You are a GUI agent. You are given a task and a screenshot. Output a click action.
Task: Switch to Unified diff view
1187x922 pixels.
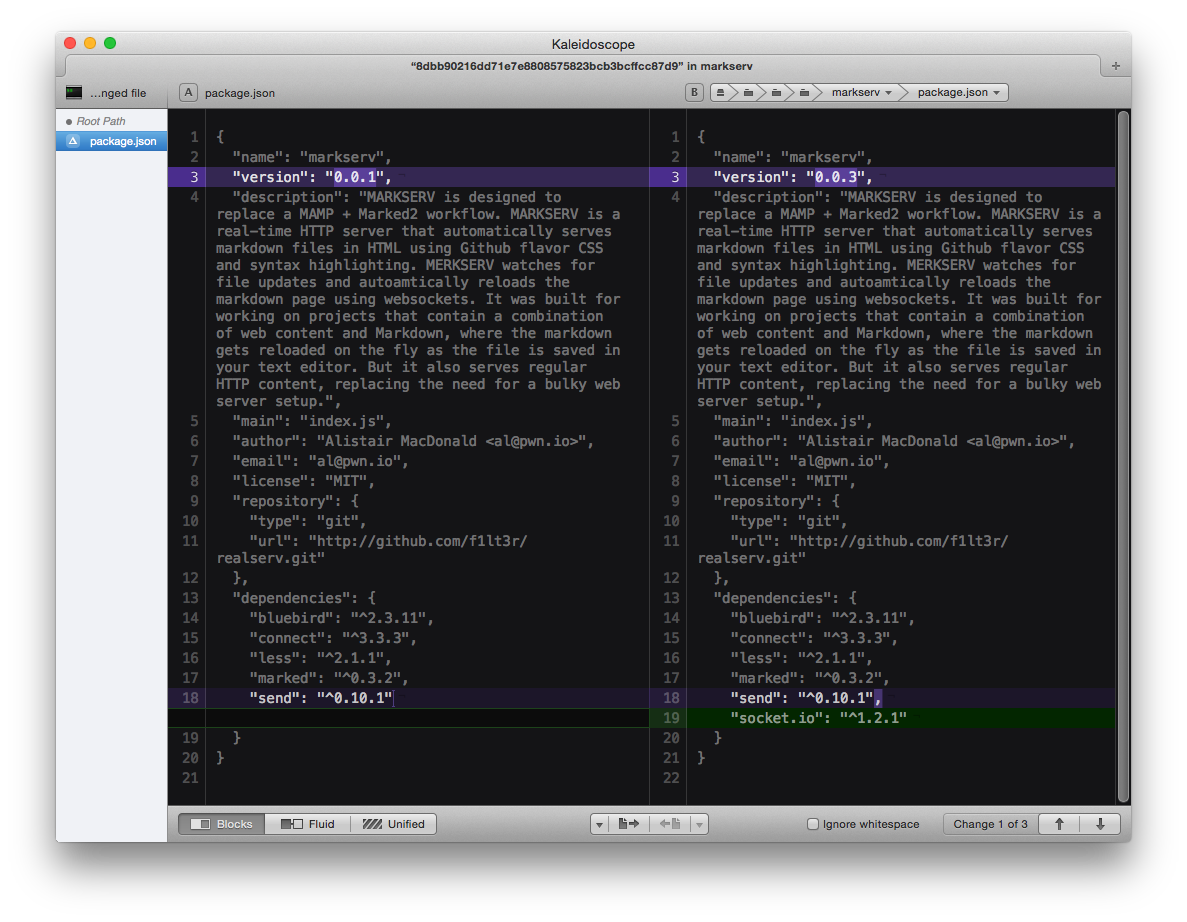point(393,824)
